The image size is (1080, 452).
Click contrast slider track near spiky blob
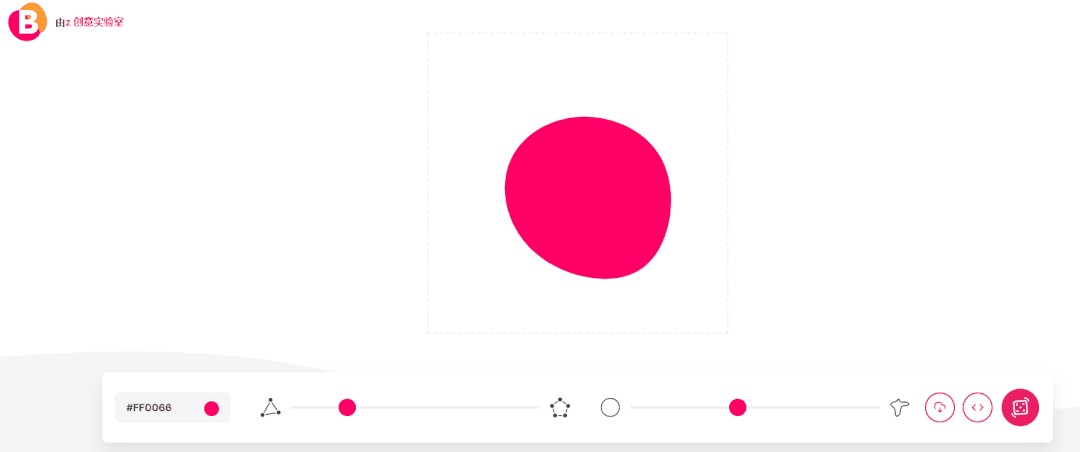click(x=847, y=407)
